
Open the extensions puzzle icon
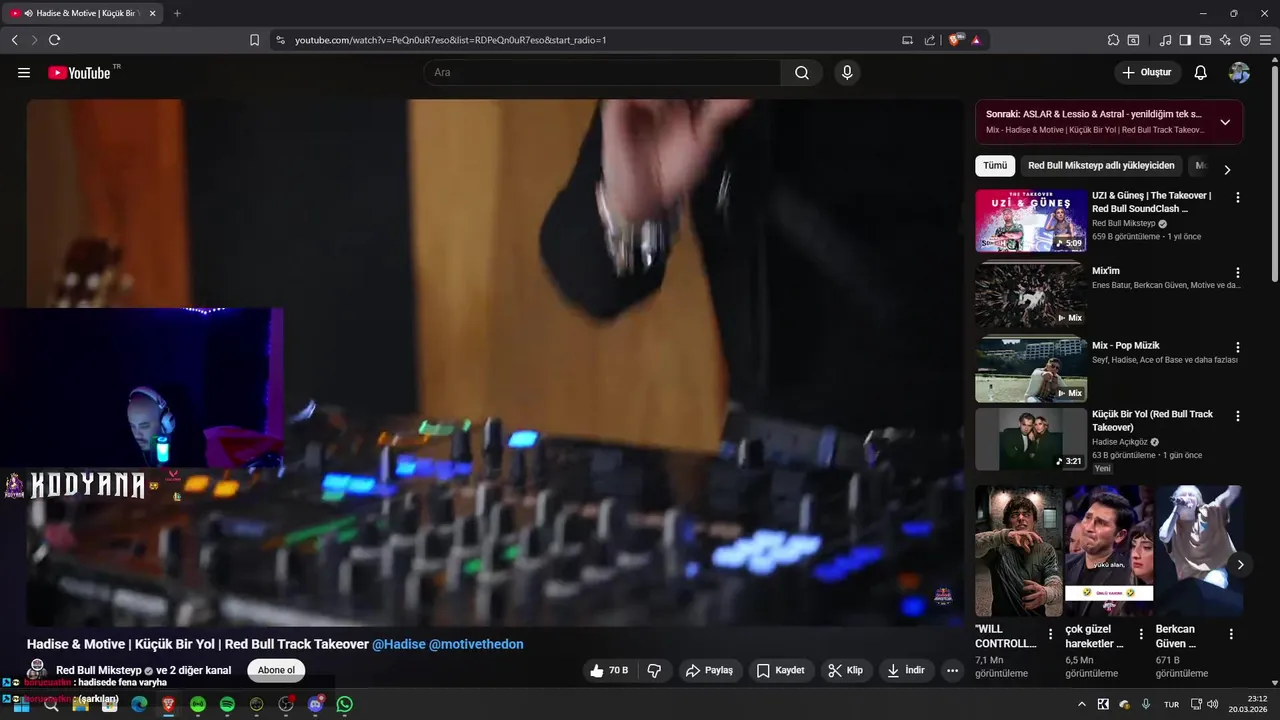[1113, 40]
